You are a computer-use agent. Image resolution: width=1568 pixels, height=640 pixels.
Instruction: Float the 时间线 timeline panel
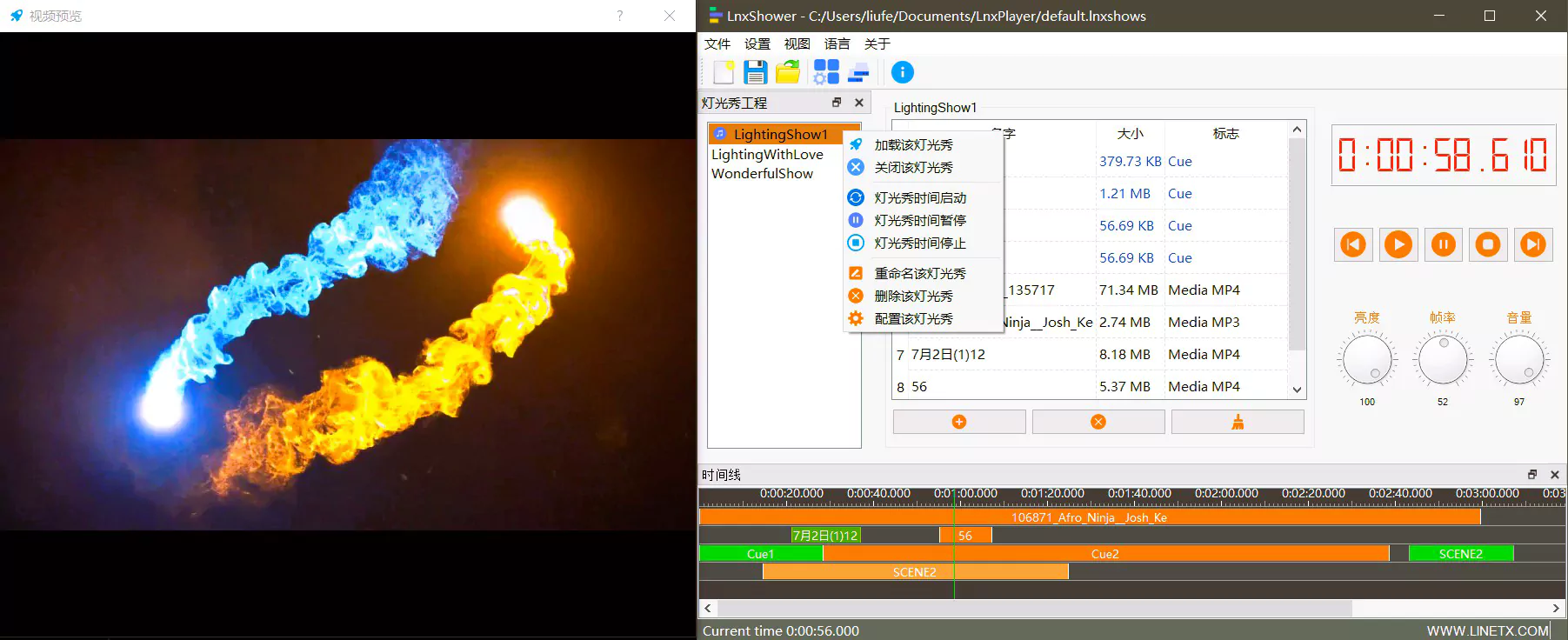pos(1532,475)
